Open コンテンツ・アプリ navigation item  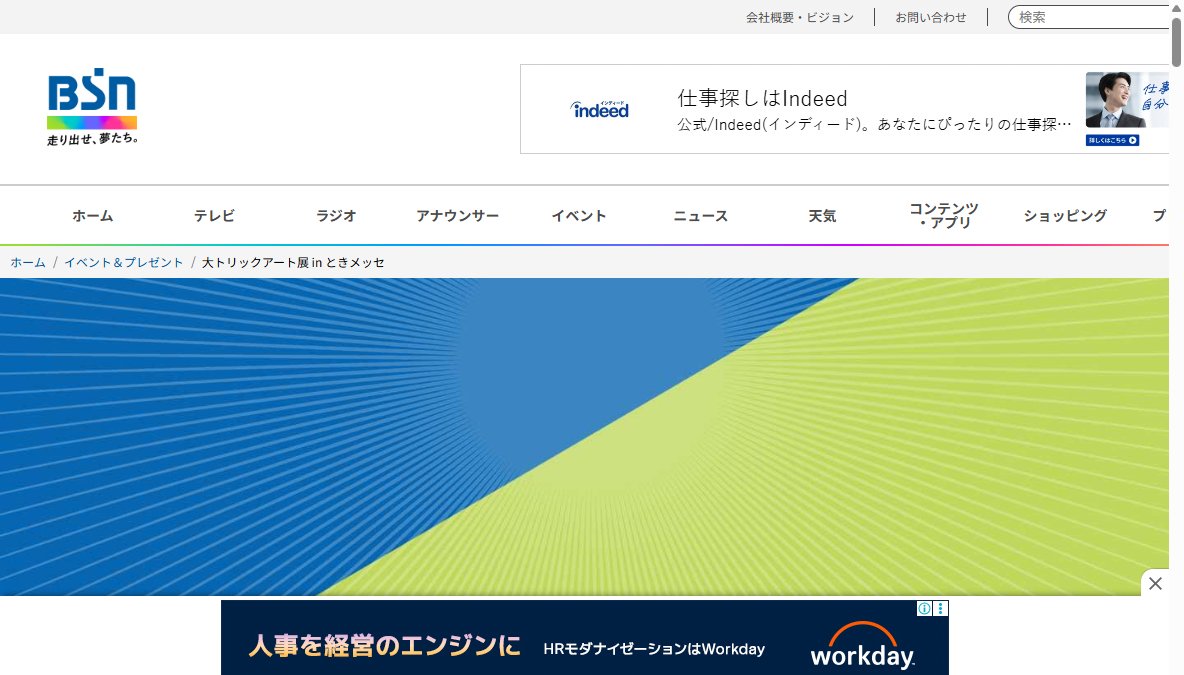[944, 215]
